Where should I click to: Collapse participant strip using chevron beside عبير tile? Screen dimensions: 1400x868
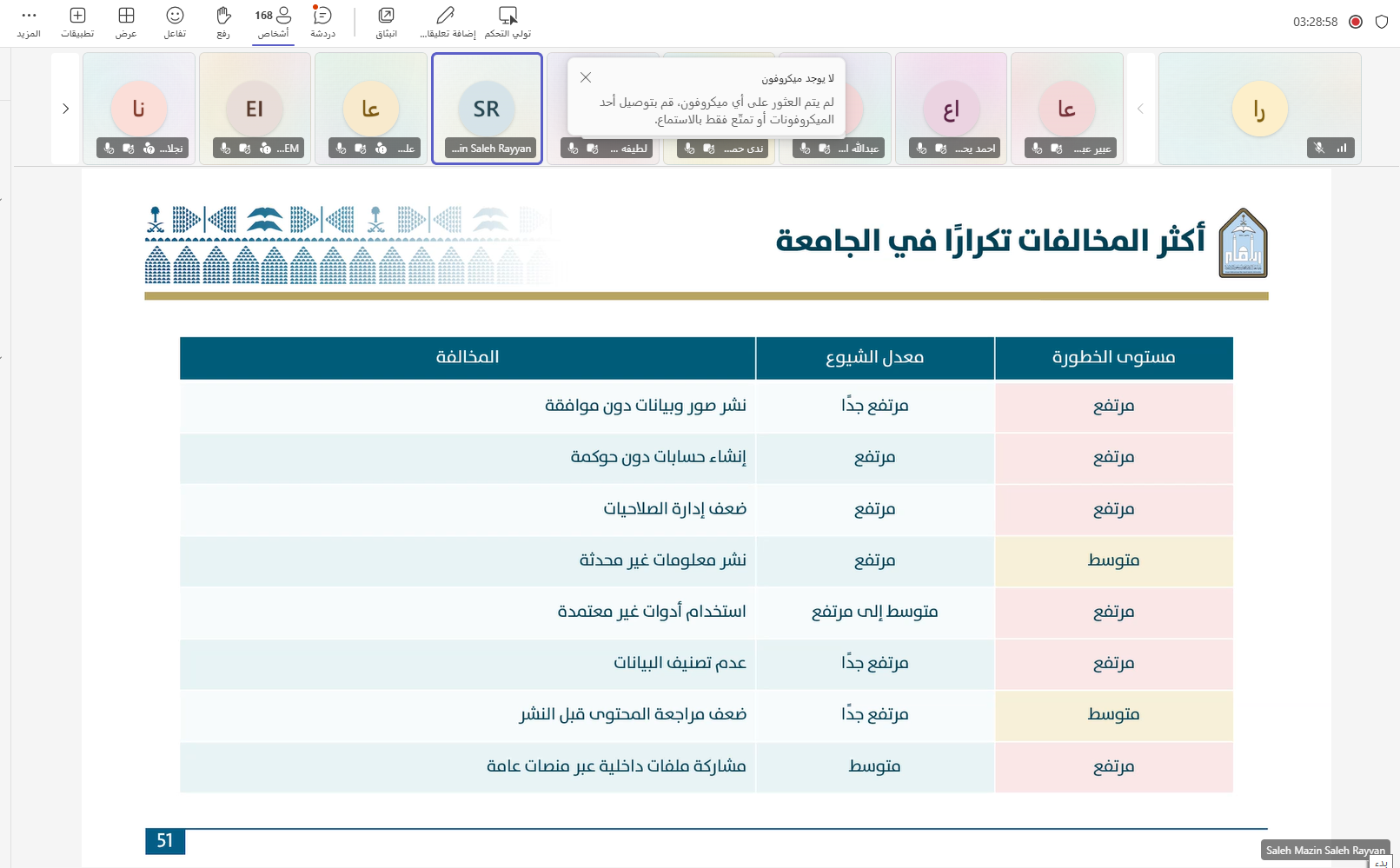tap(1140, 109)
